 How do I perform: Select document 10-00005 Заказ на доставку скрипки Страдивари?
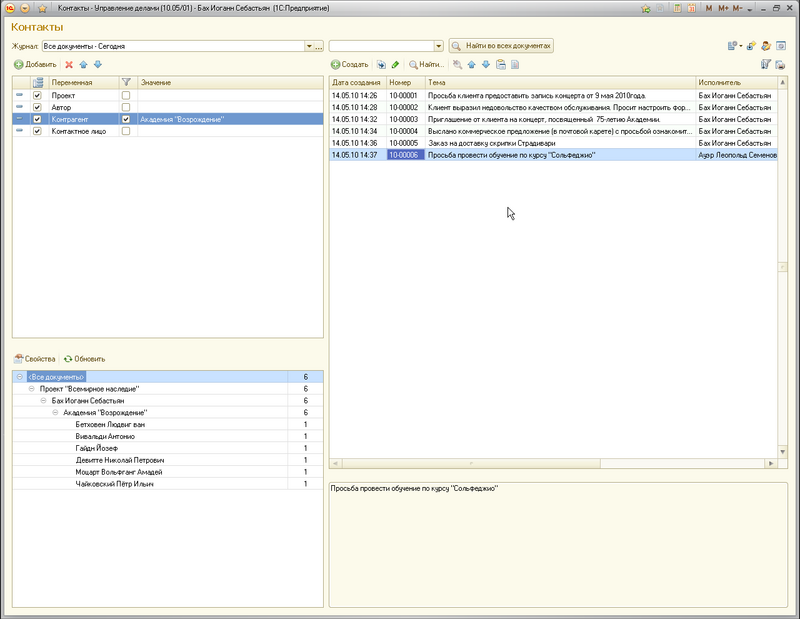(554, 143)
